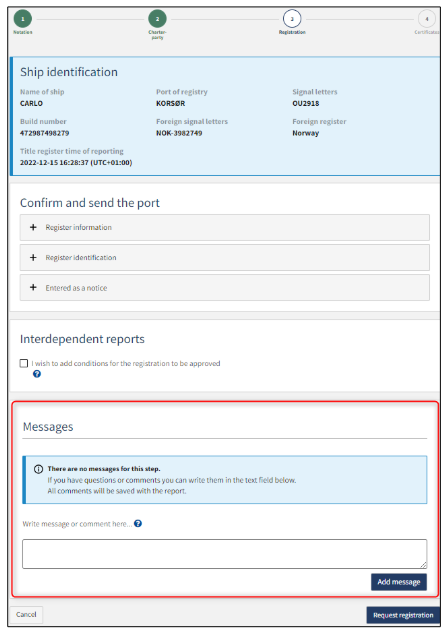Go to Charter-party step 2 circle
This screenshot has width=447, height=633.
click(x=157, y=19)
